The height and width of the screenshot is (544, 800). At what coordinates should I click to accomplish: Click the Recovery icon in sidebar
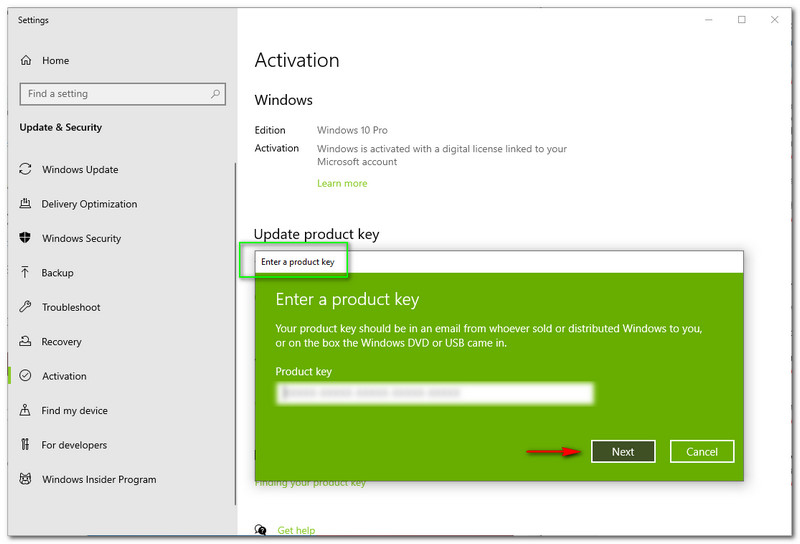click(26, 342)
